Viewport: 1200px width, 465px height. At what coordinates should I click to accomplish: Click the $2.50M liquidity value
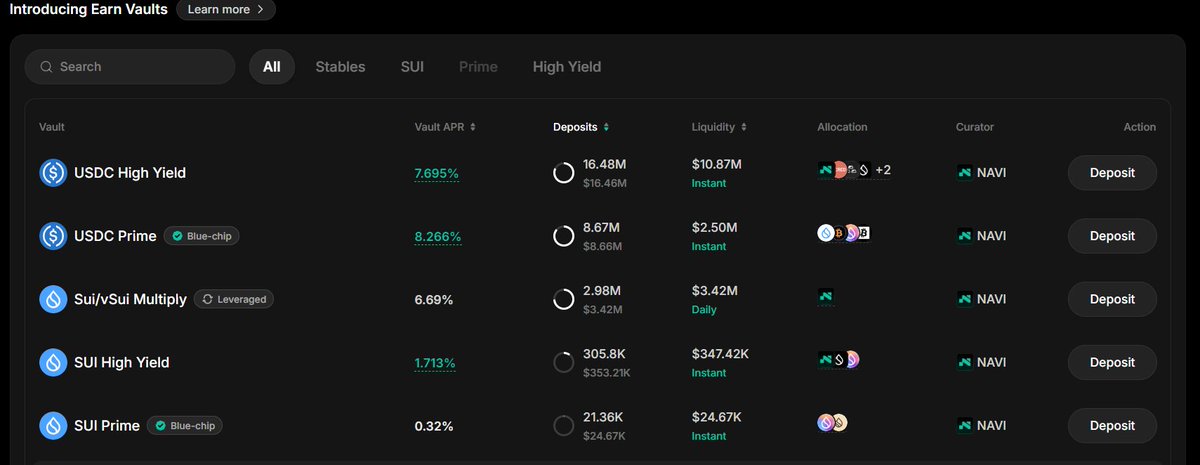pos(714,227)
